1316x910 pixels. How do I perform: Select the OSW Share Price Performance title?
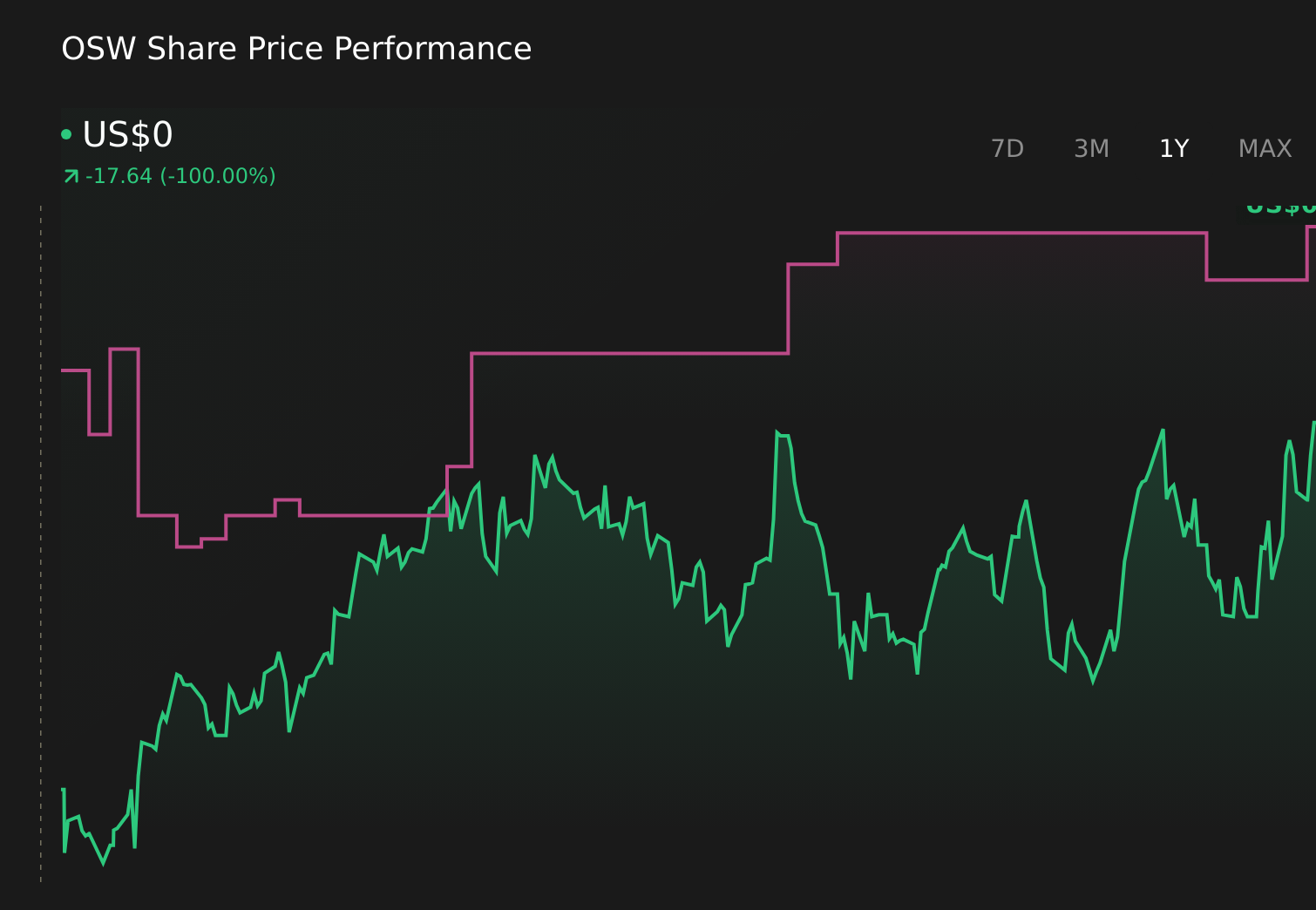point(296,49)
